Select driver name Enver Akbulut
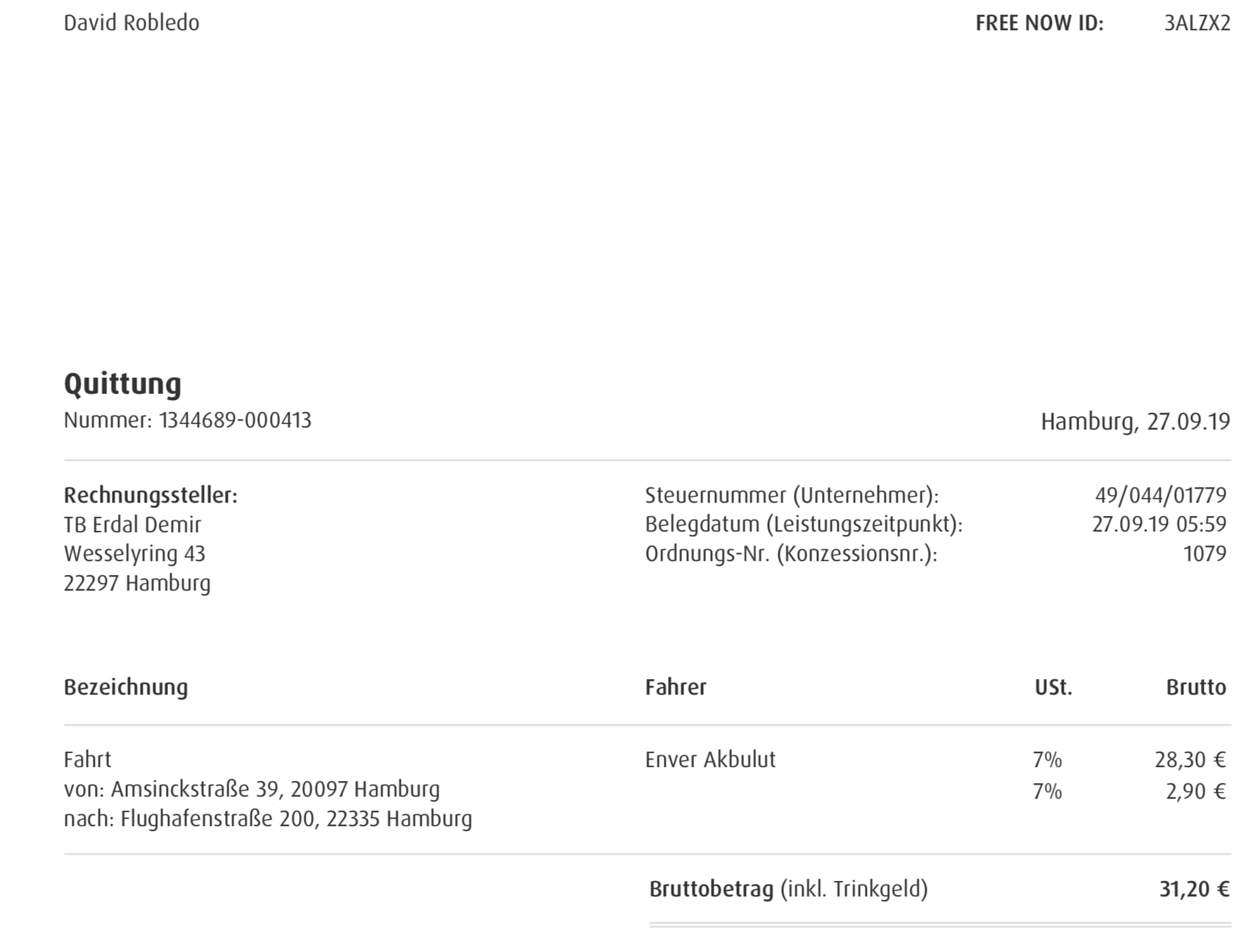The image size is (1260, 952). 710,760
